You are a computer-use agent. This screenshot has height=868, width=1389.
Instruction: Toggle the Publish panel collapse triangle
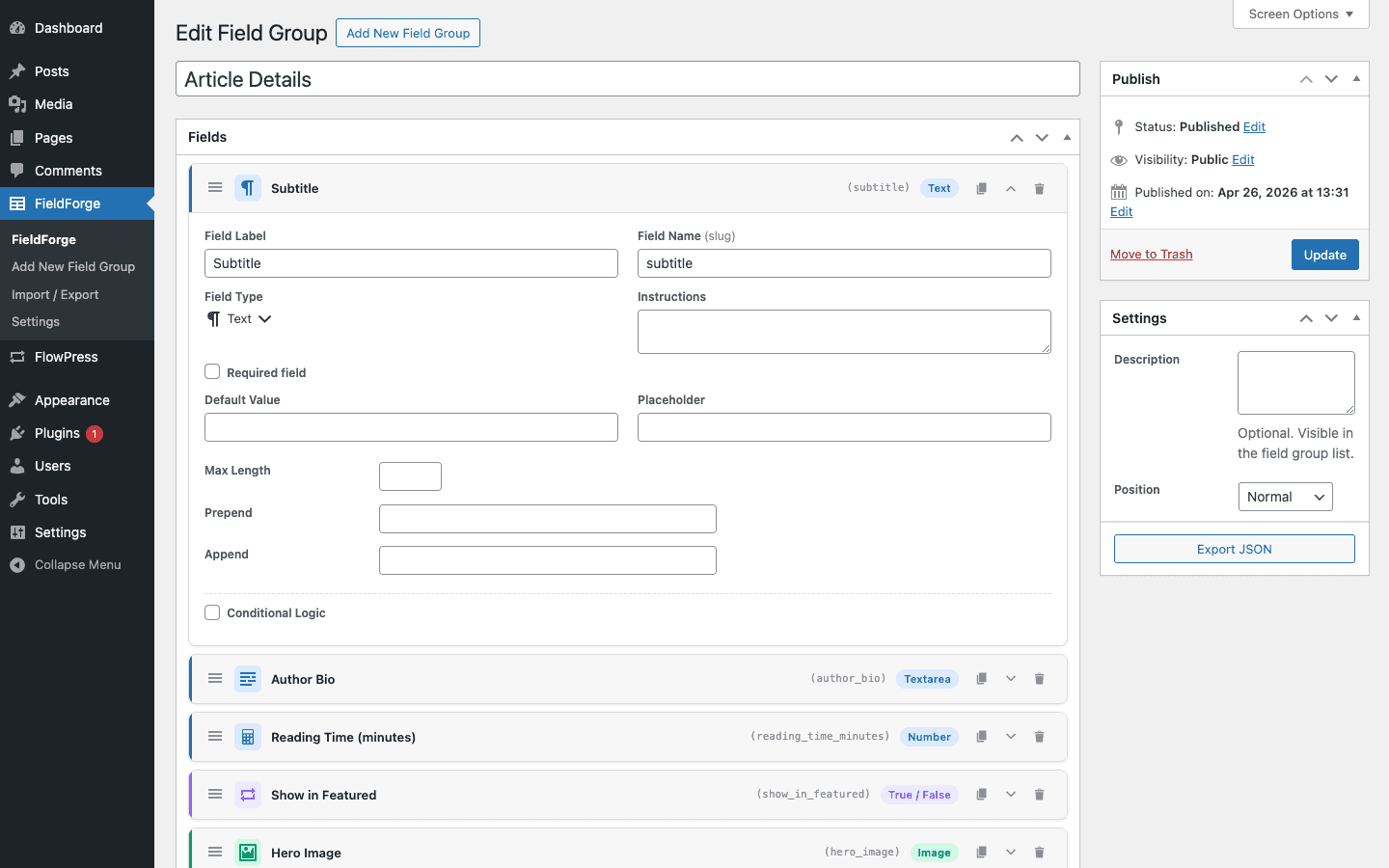point(1356,79)
